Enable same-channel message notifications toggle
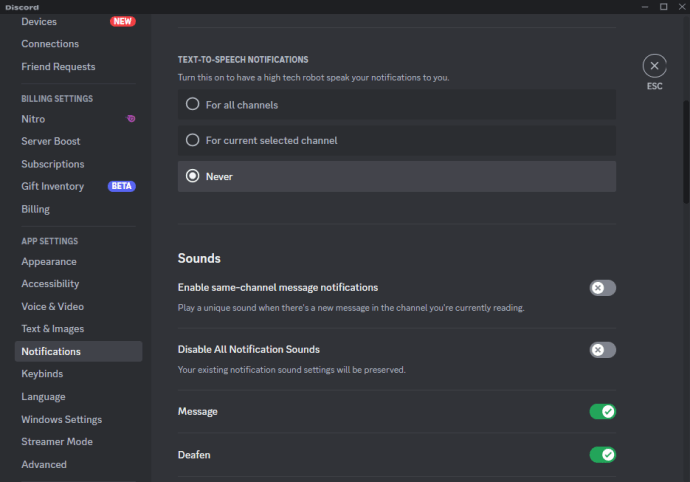690x482 pixels. pyautogui.click(x=602, y=288)
